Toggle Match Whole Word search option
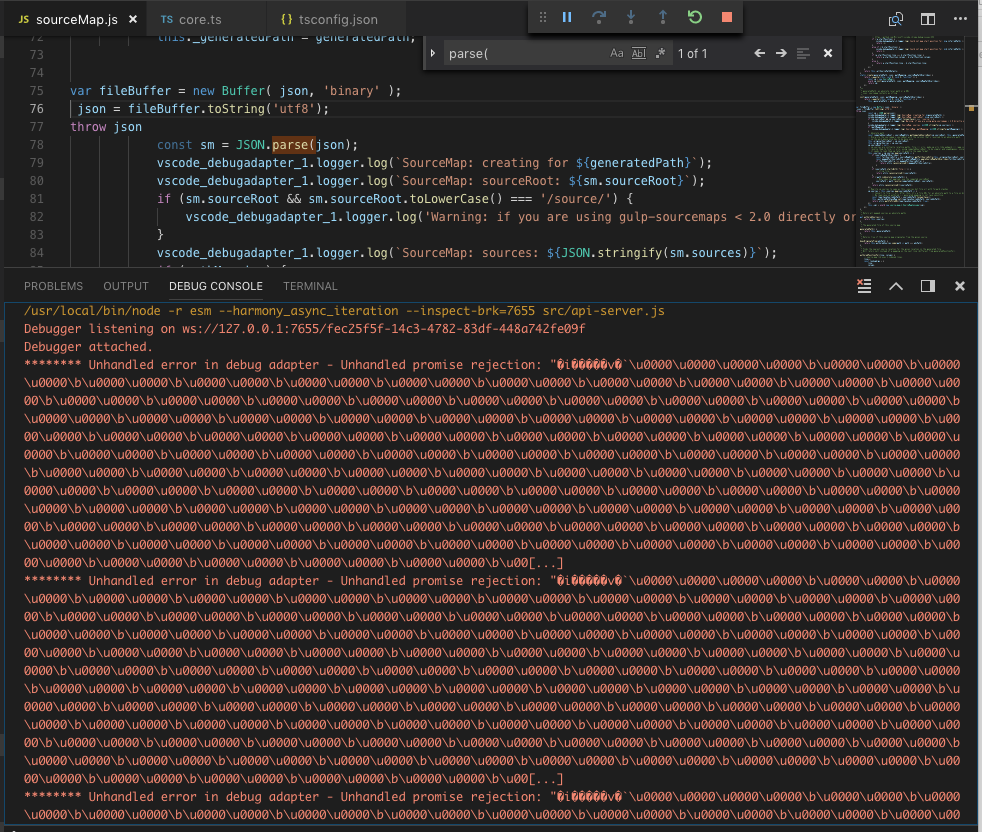This screenshot has width=982, height=832. click(x=638, y=53)
